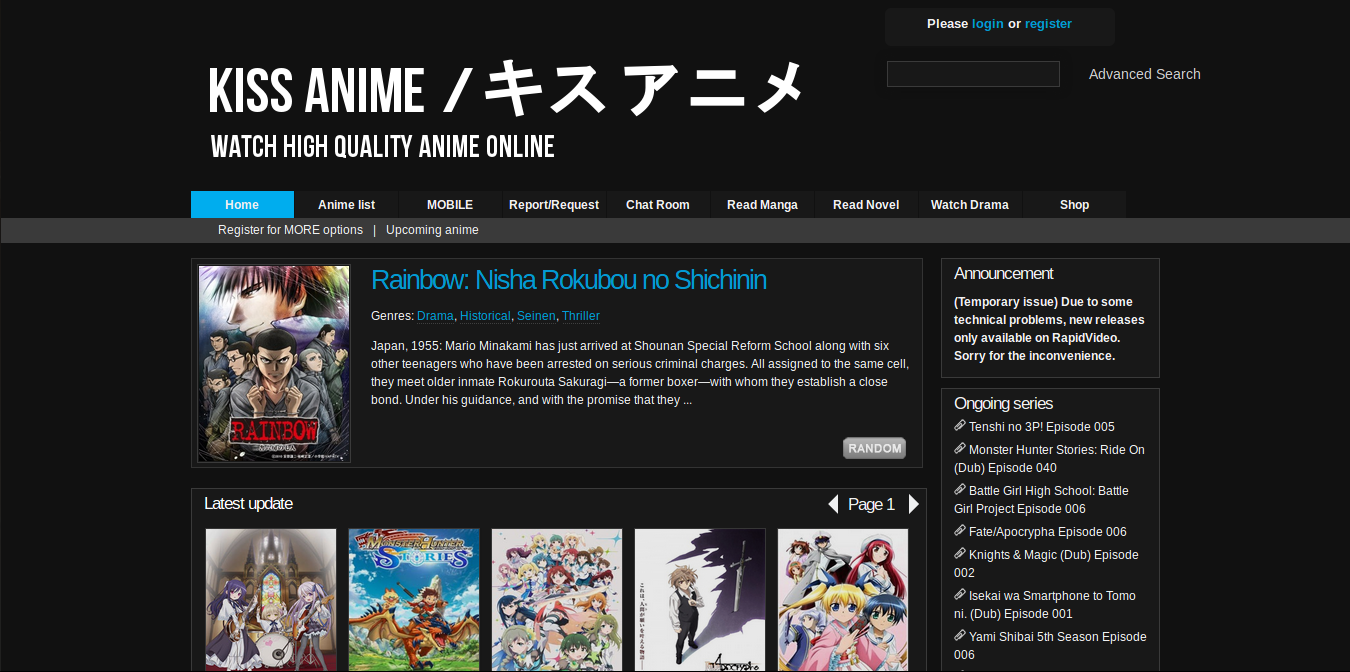Open Tenshi no 3P! Episode 005
This screenshot has height=672, width=1350.
pyautogui.click(x=1041, y=427)
